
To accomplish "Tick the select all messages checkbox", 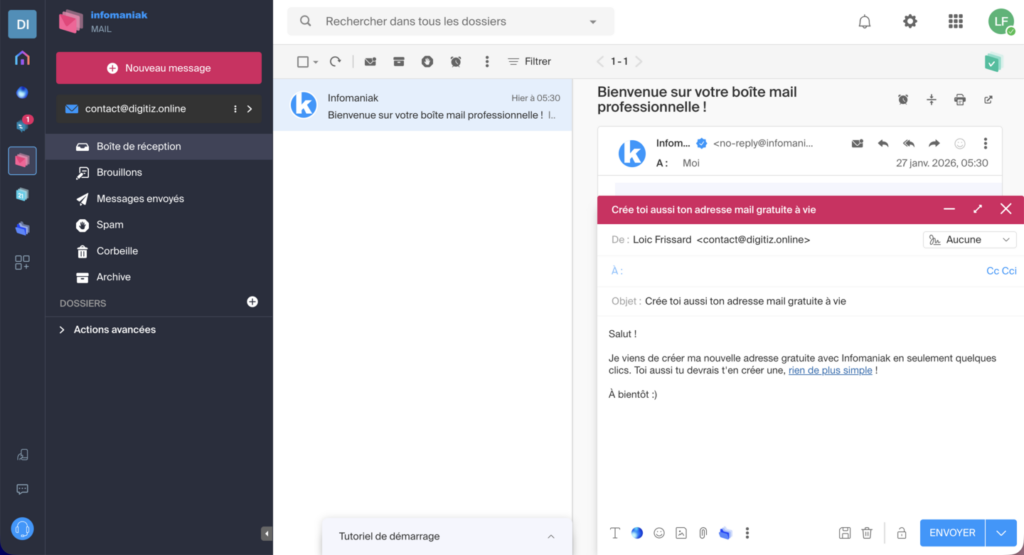I will pyautogui.click(x=302, y=61).
